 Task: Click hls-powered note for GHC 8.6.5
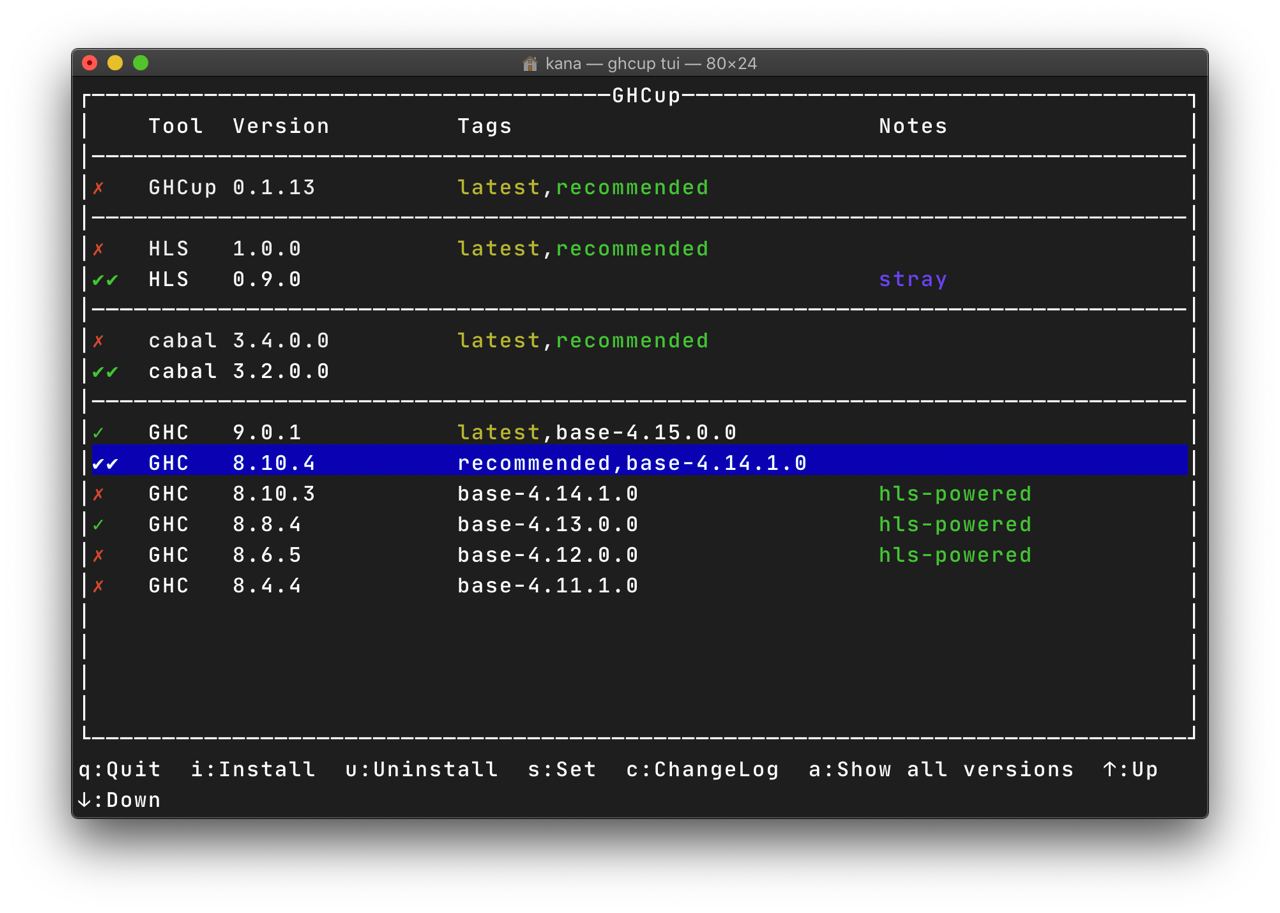click(955, 555)
